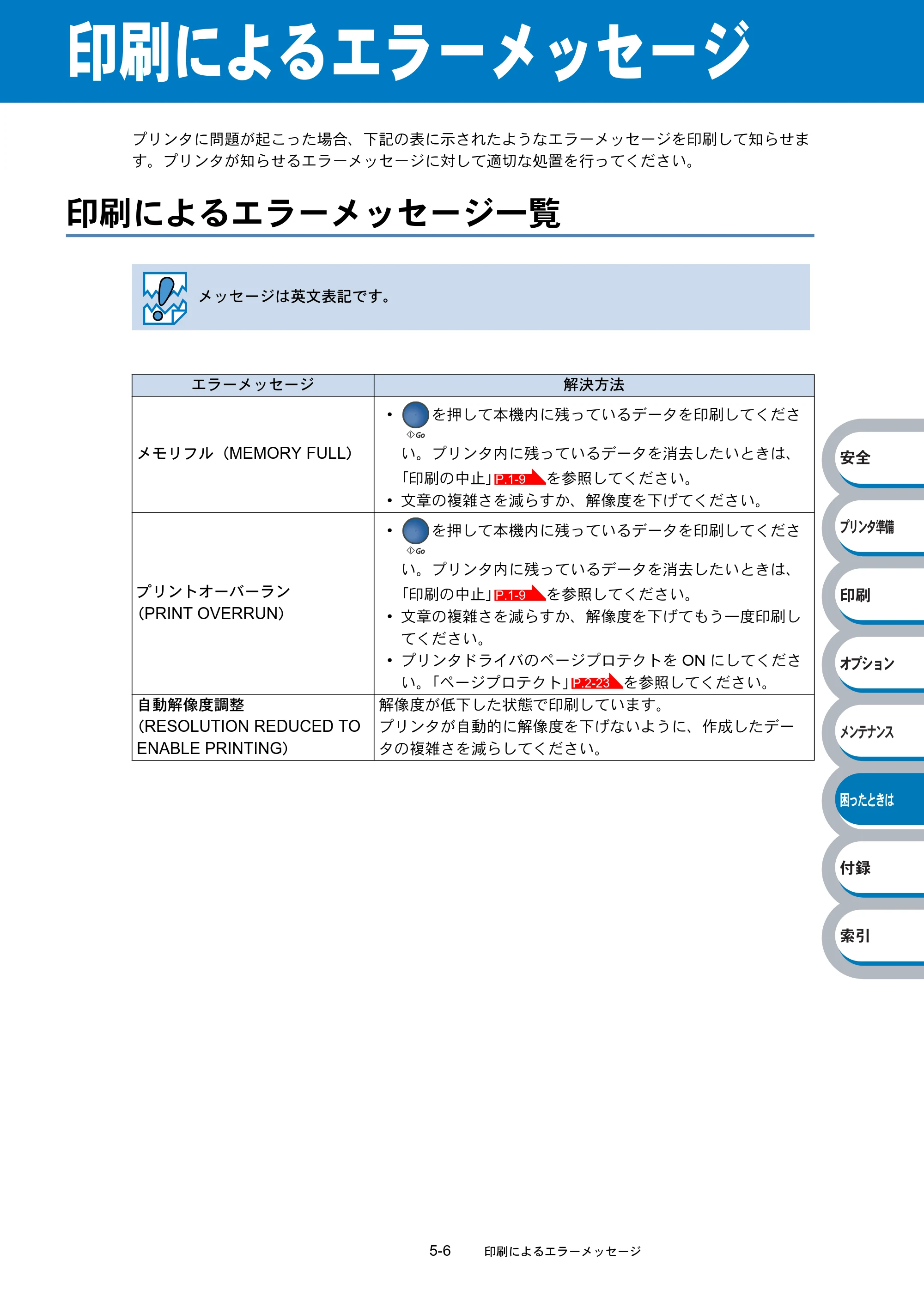Click the メッセージは英文表記です note text
This screenshot has height=1308, width=924.
click(x=295, y=296)
